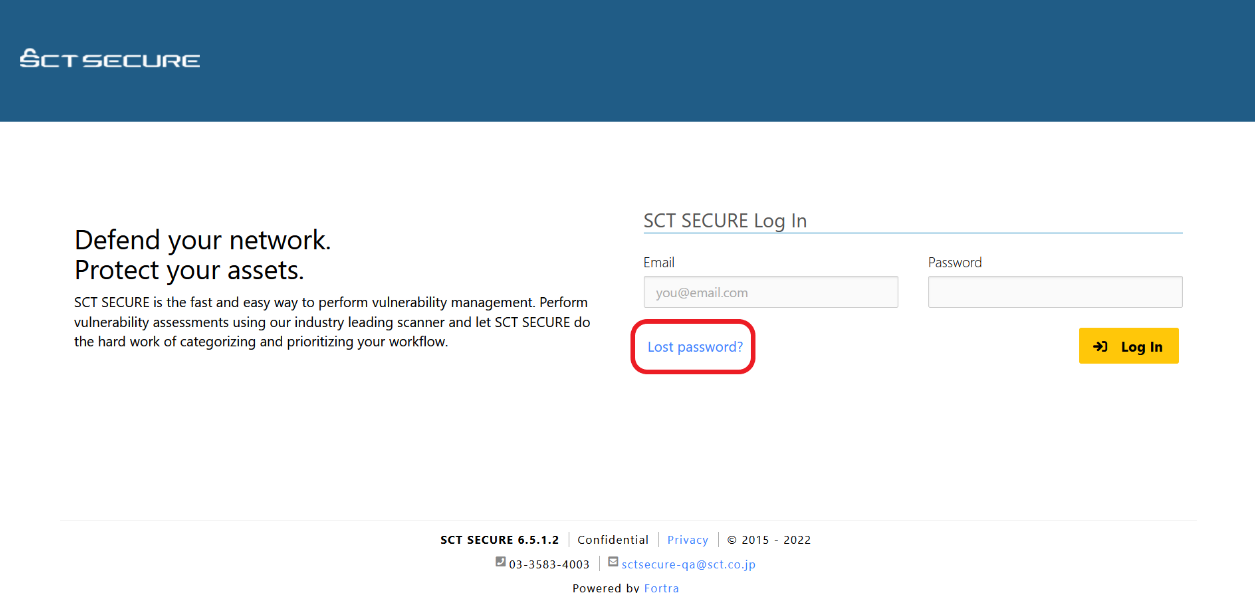The width and height of the screenshot is (1255, 593).
Task: Focus the Password input field
Action: (1055, 292)
